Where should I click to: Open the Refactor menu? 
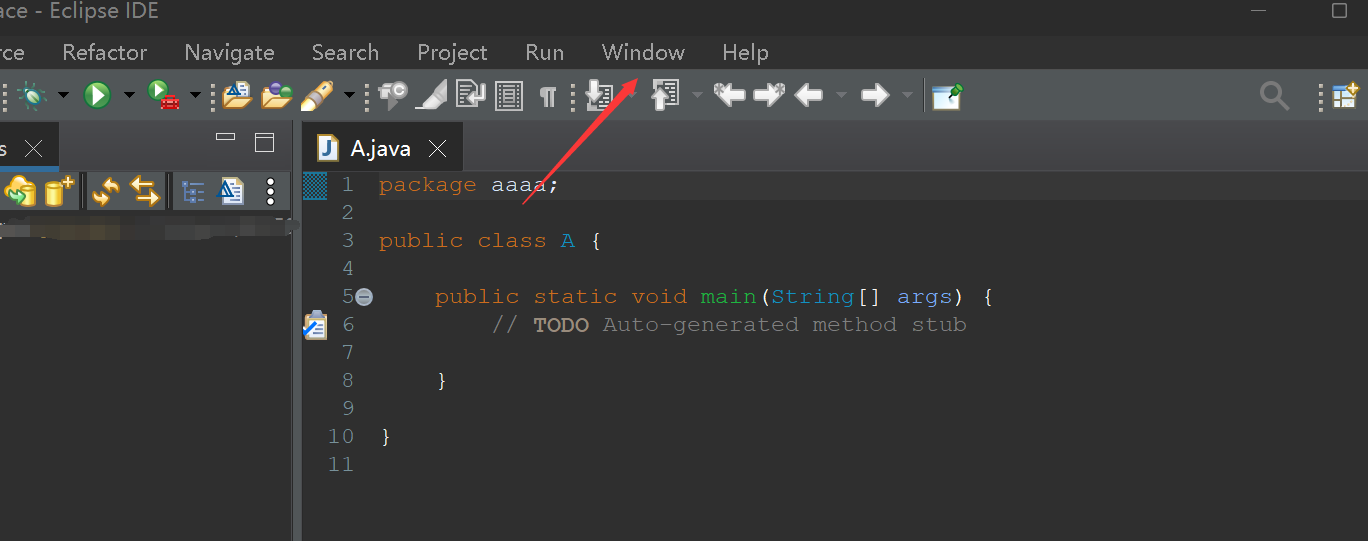pyautogui.click(x=104, y=52)
